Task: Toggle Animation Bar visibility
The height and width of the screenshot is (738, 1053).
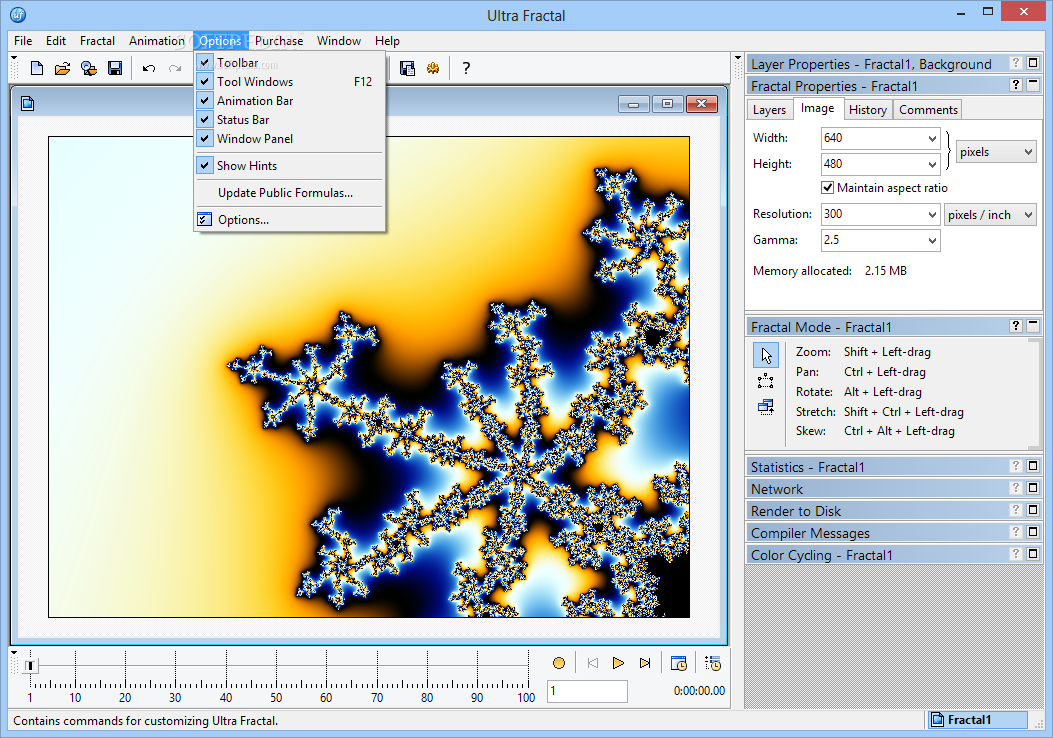Action: pyautogui.click(x=289, y=101)
